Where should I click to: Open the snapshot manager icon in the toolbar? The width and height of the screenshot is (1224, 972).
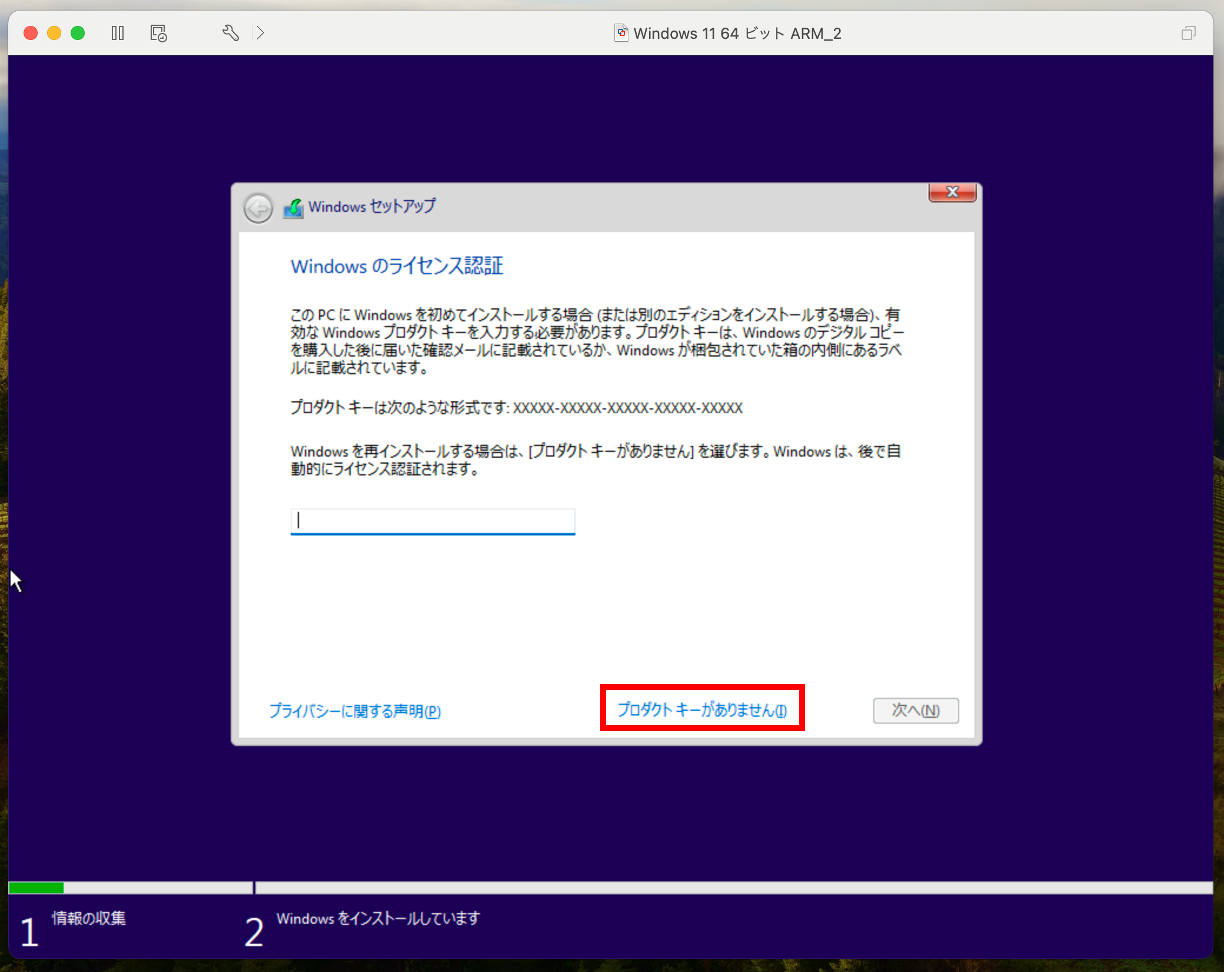point(158,33)
